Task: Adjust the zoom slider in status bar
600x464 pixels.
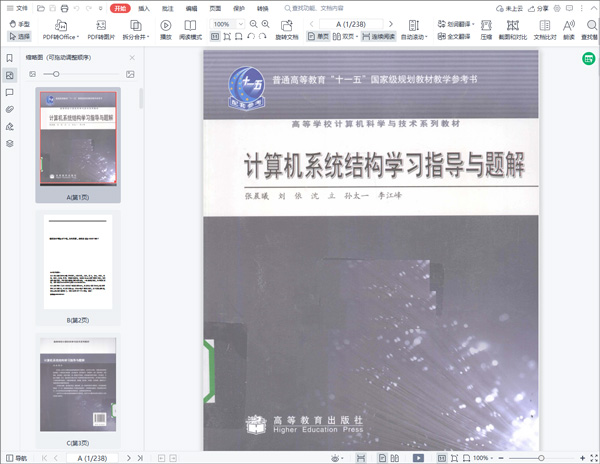Action: (x=541, y=458)
